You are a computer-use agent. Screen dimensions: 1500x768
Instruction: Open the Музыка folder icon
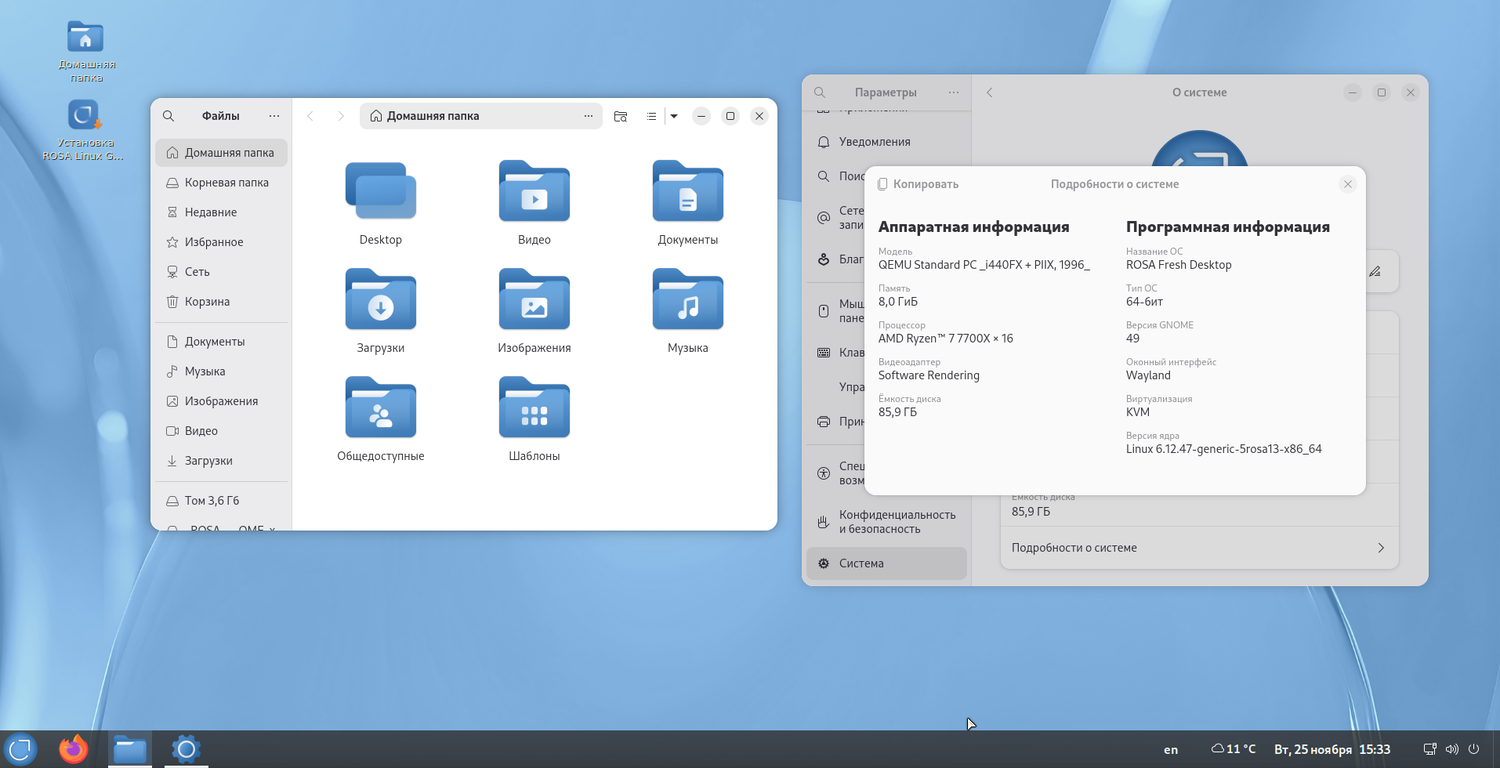tap(687, 300)
